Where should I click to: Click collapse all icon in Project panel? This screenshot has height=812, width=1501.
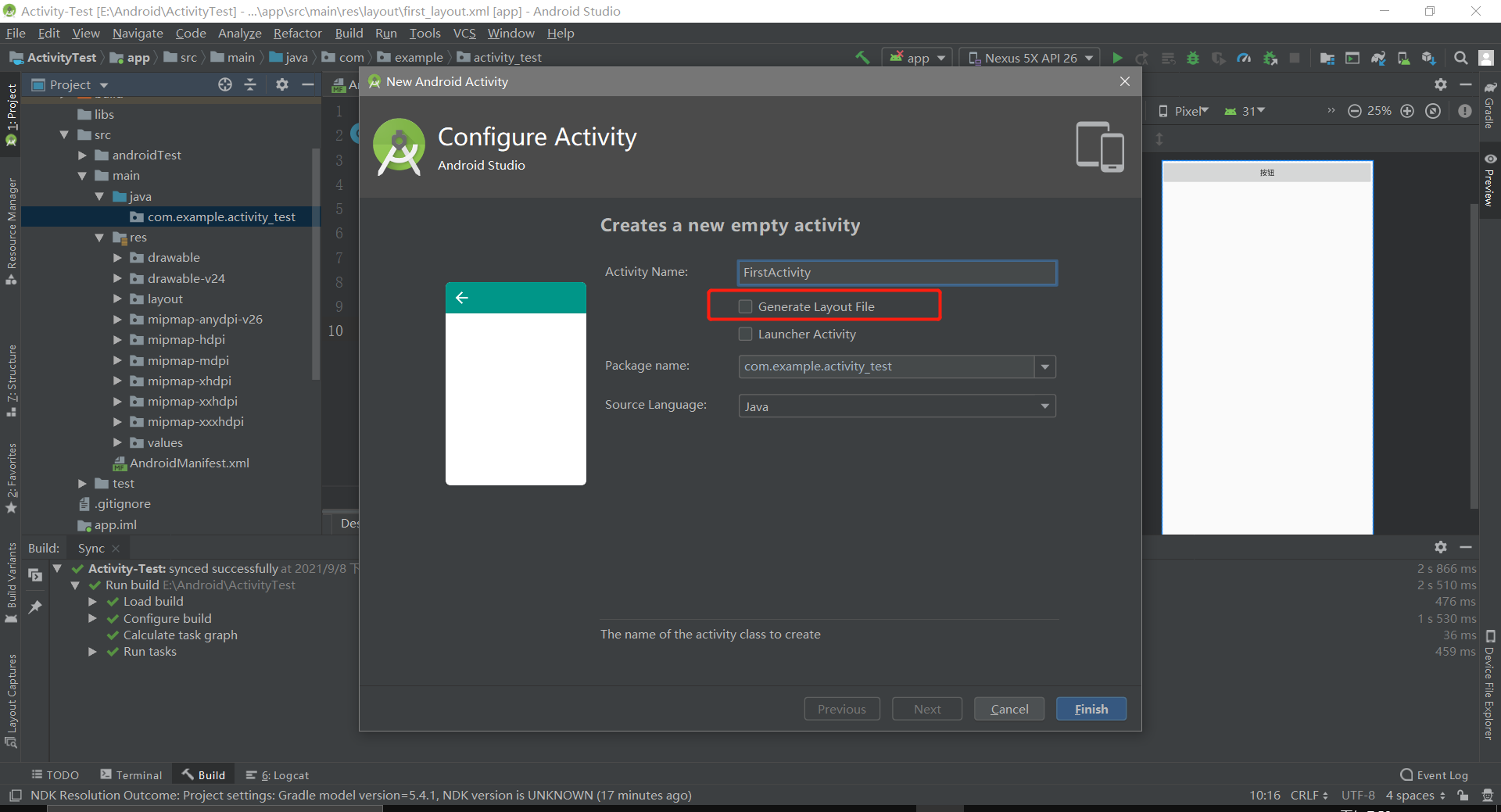pyautogui.click(x=250, y=84)
